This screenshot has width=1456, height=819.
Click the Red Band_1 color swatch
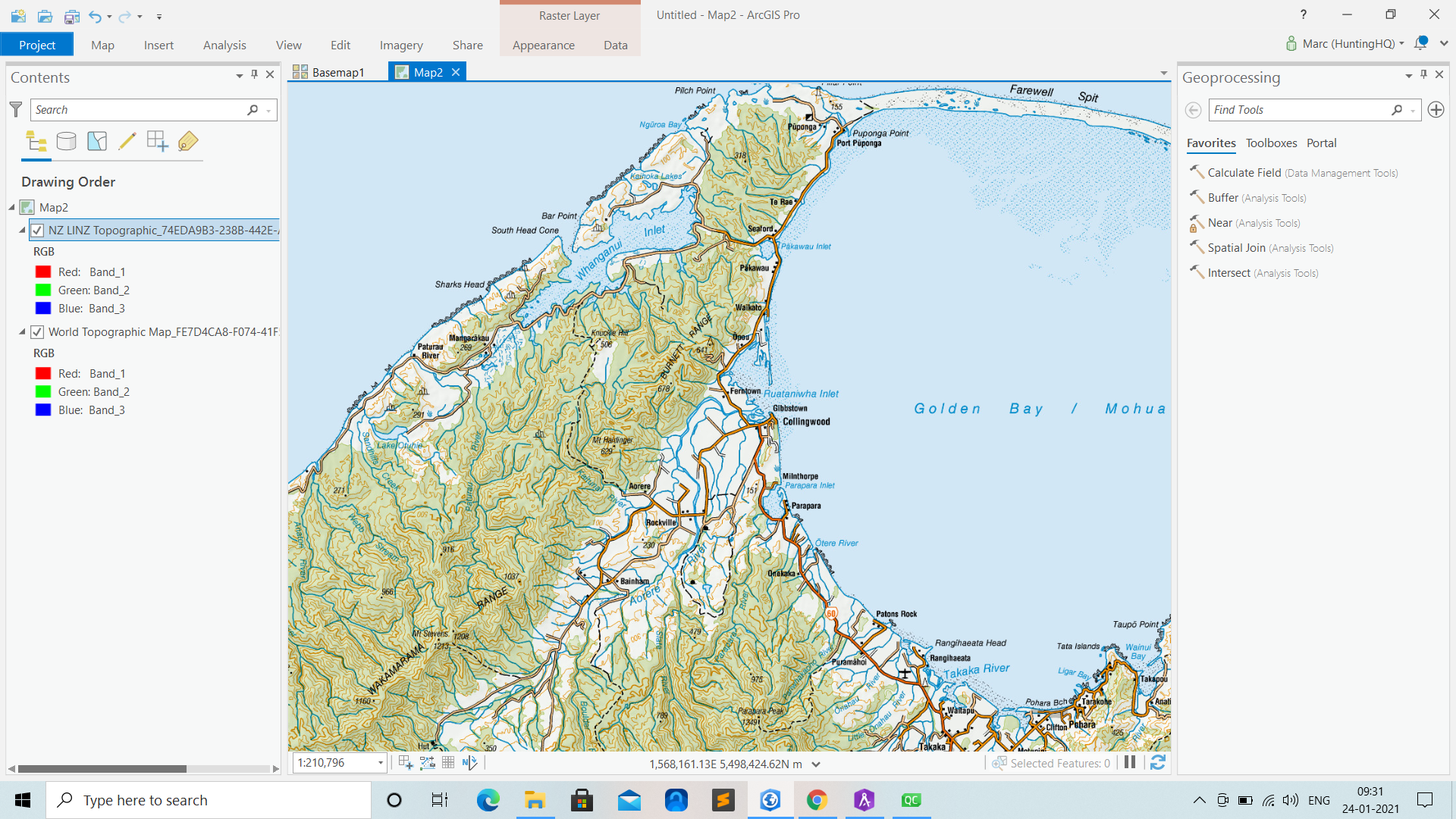click(42, 271)
